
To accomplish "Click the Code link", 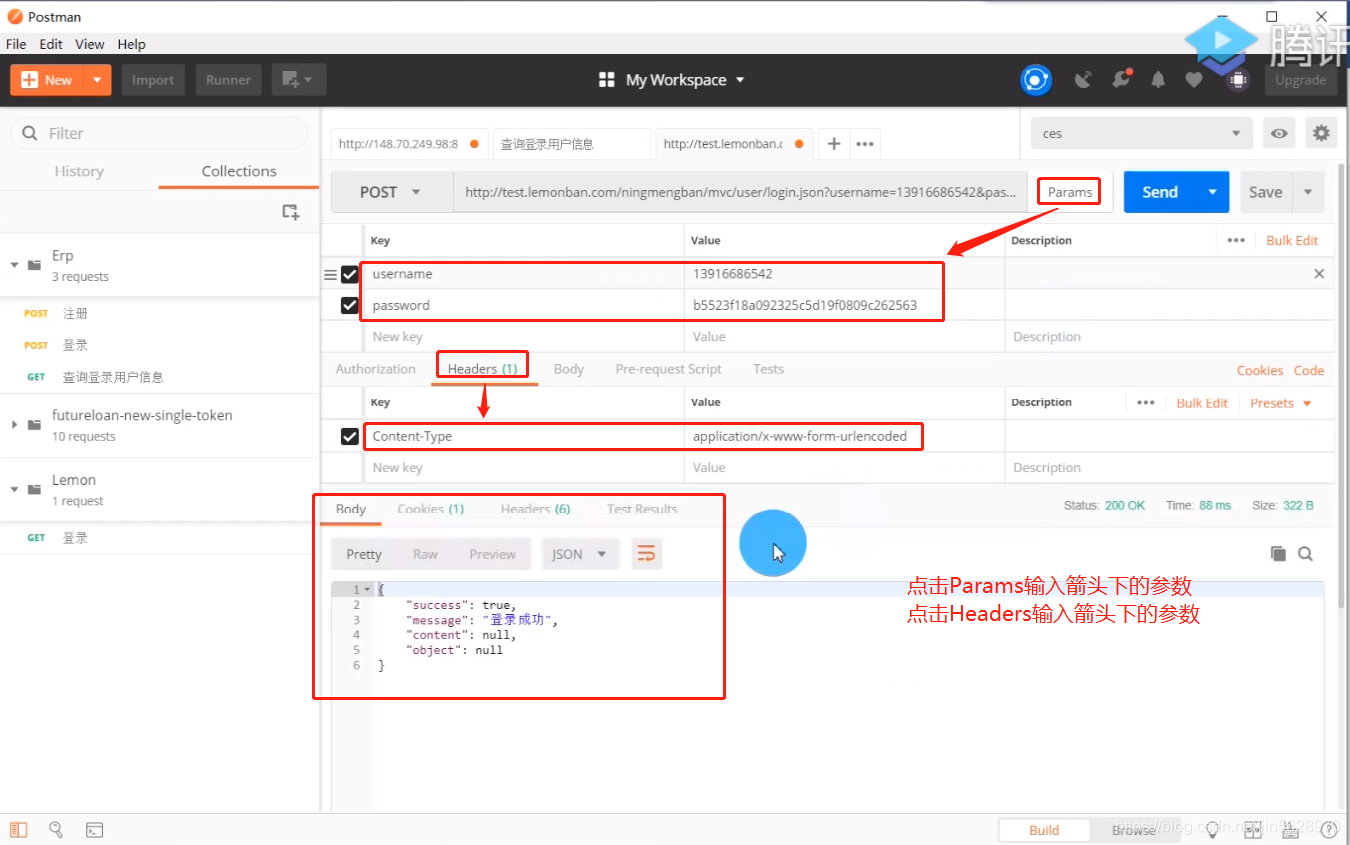I will click(1308, 370).
